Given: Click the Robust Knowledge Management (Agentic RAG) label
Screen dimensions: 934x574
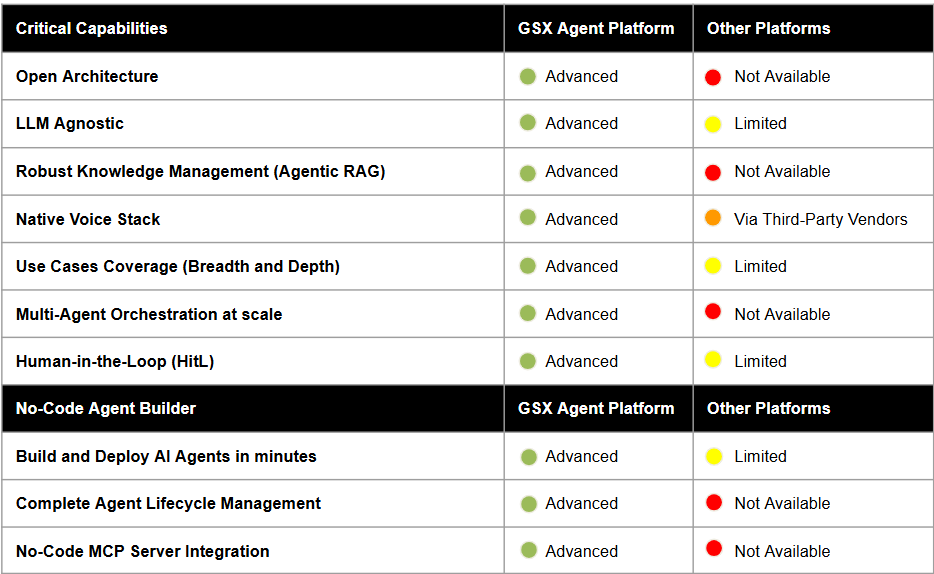Looking at the screenshot, I should tap(200, 171).
